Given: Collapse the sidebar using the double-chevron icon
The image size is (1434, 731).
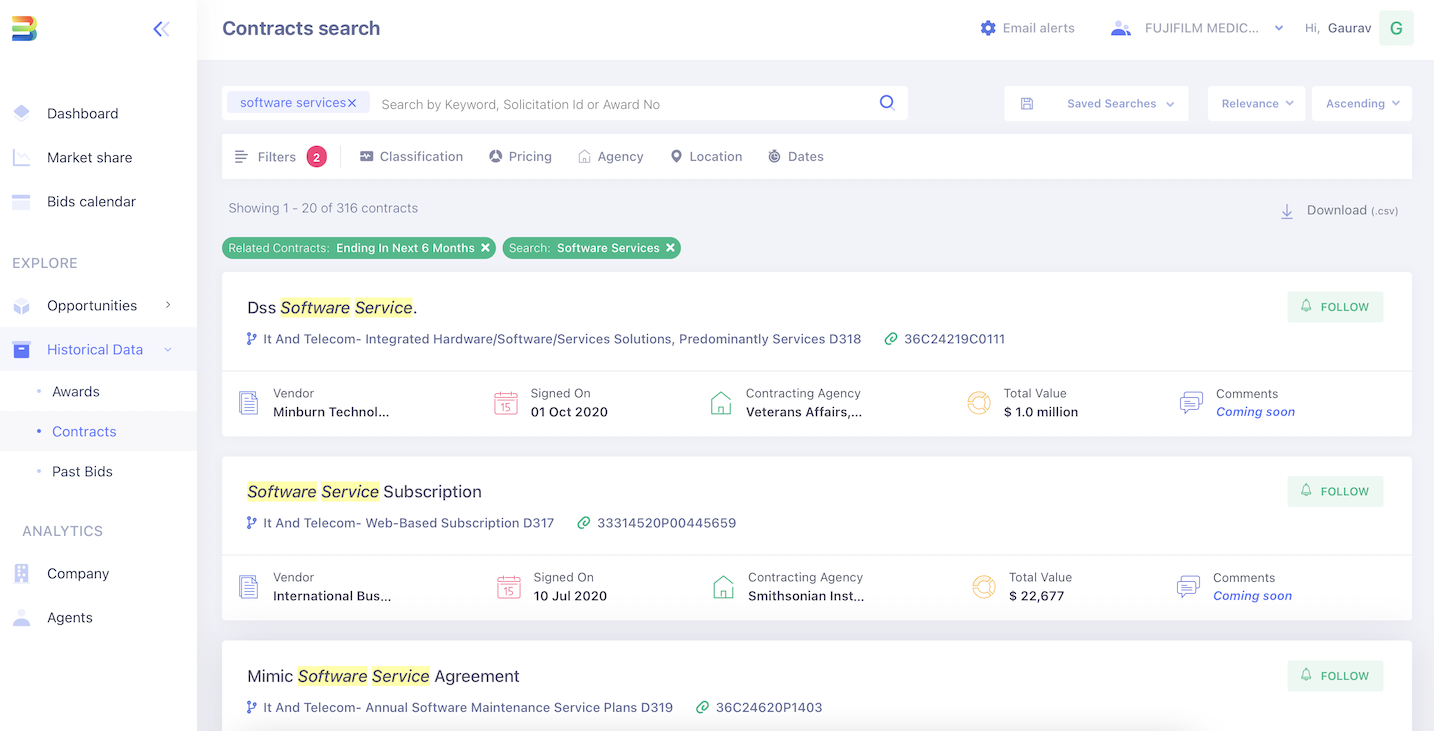Looking at the screenshot, I should [161, 29].
